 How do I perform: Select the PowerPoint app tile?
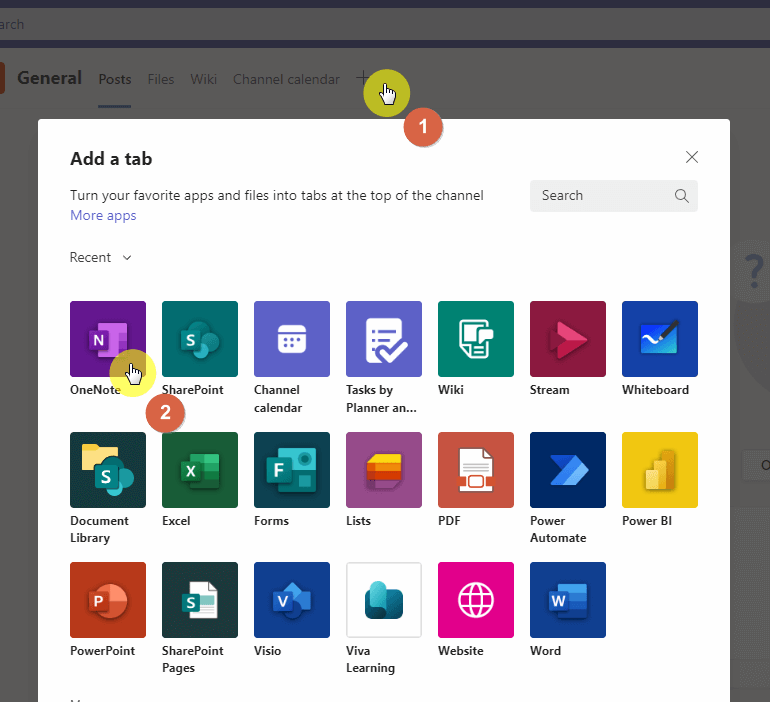[108, 600]
